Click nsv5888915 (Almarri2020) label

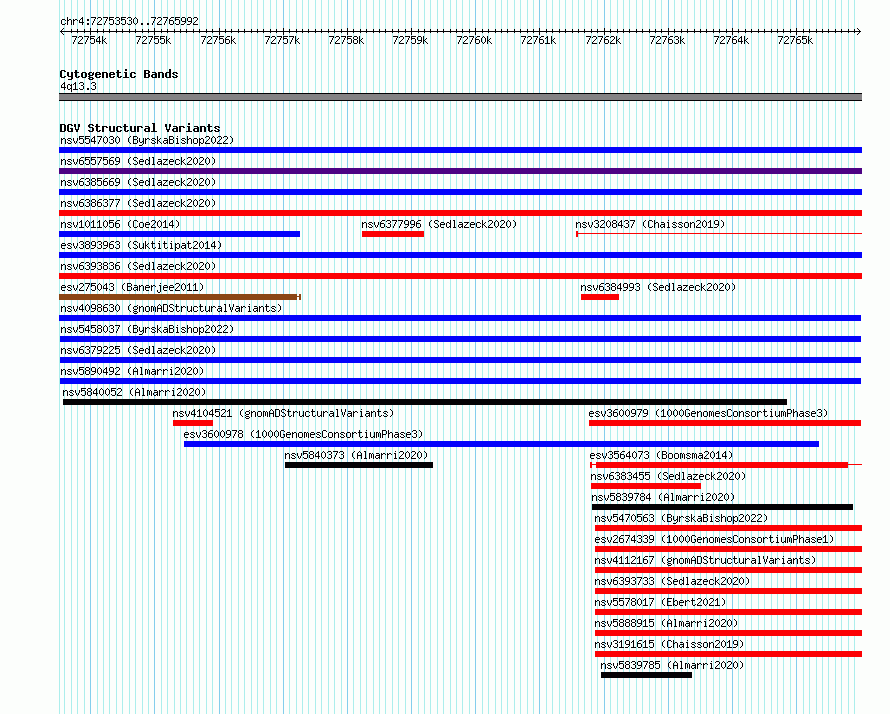pos(666,623)
